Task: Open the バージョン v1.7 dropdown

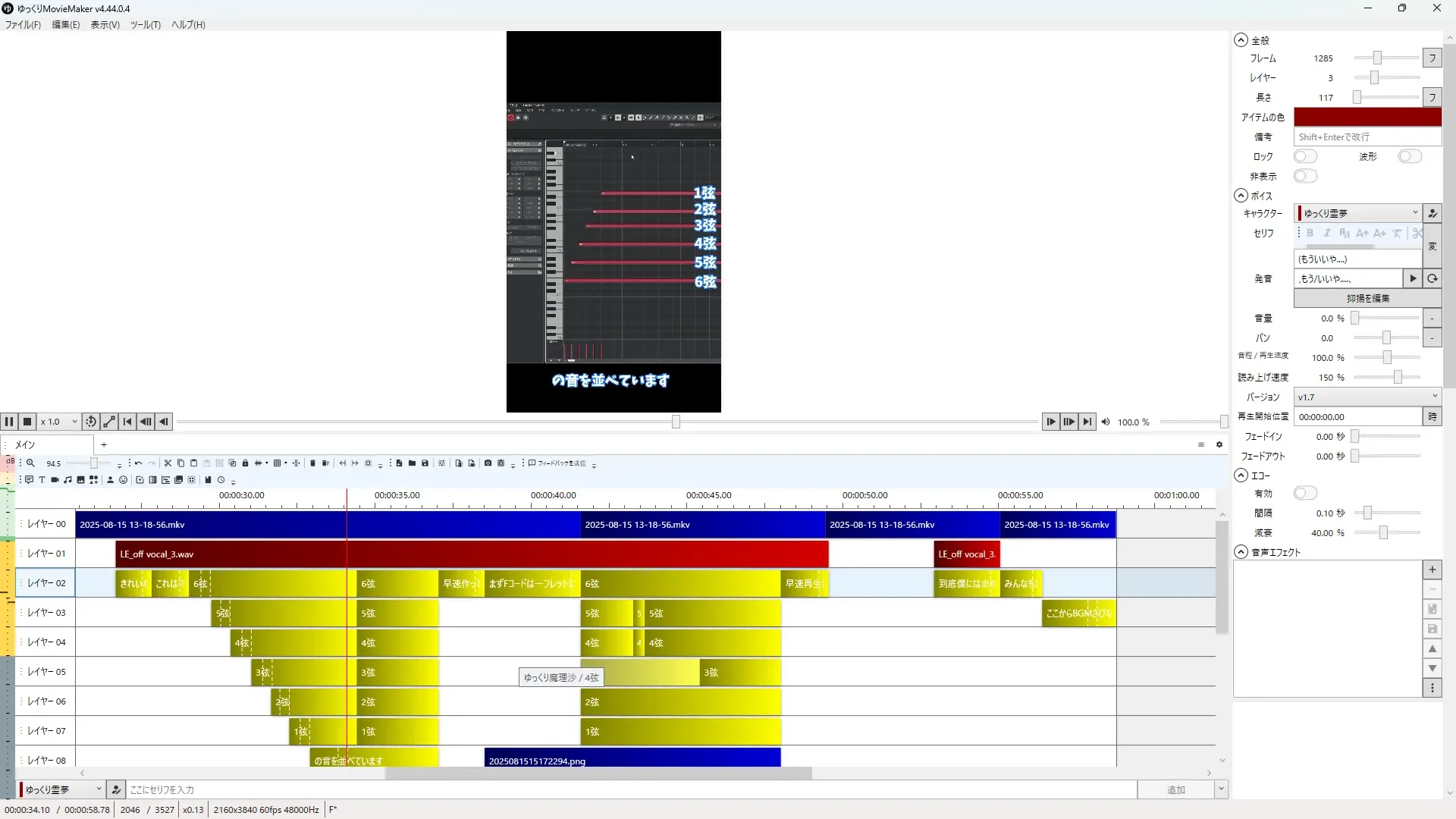Action: click(x=1367, y=397)
